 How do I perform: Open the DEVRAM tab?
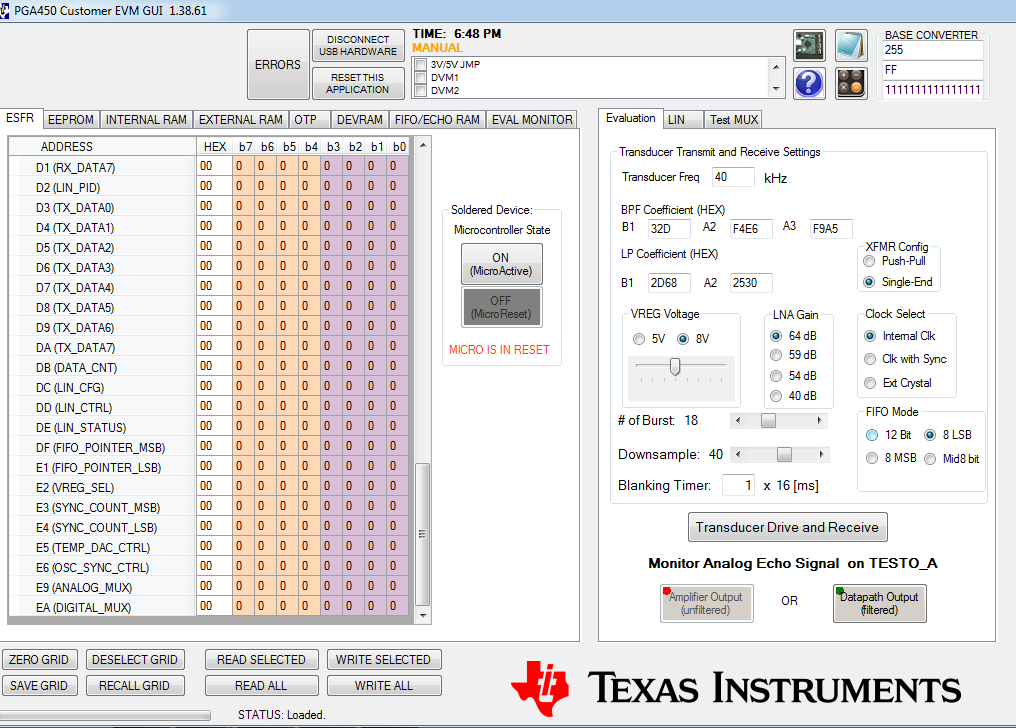(359, 120)
